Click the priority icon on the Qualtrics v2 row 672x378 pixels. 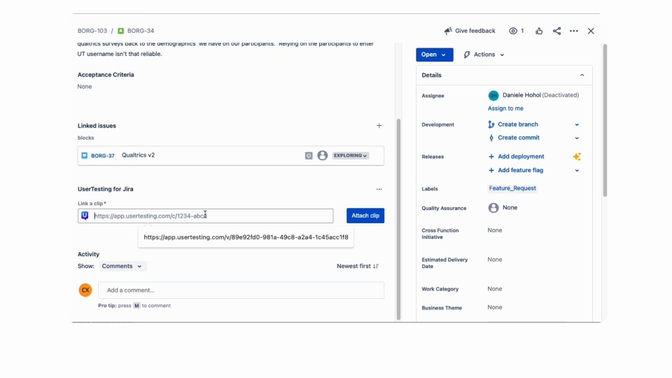tap(309, 156)
